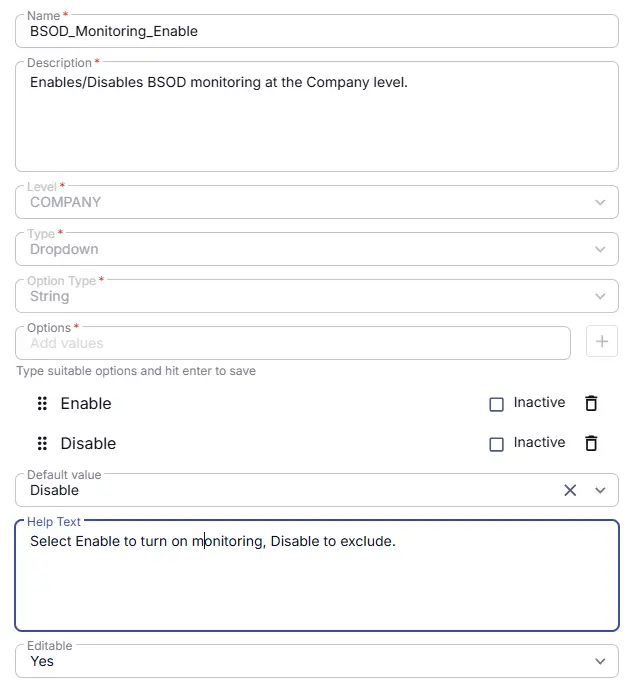Click the drag handle beside Enable
Image resolution: width=630 pixels, height=687 pixels.
click(x=42, y=403)
